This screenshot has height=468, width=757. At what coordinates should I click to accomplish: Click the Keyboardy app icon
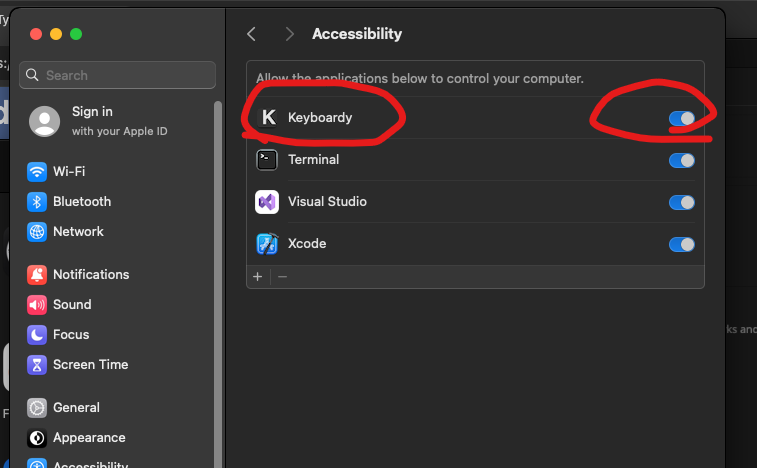[268, 117]
